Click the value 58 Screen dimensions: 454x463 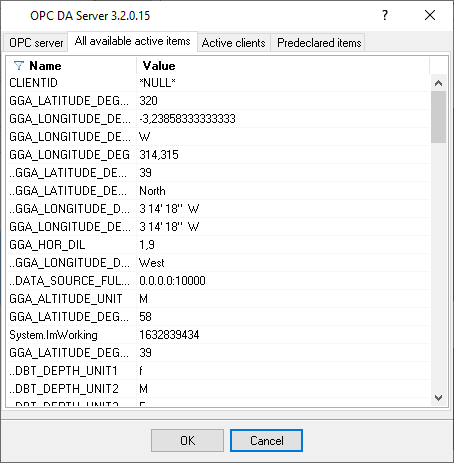[x=145, y=317]
